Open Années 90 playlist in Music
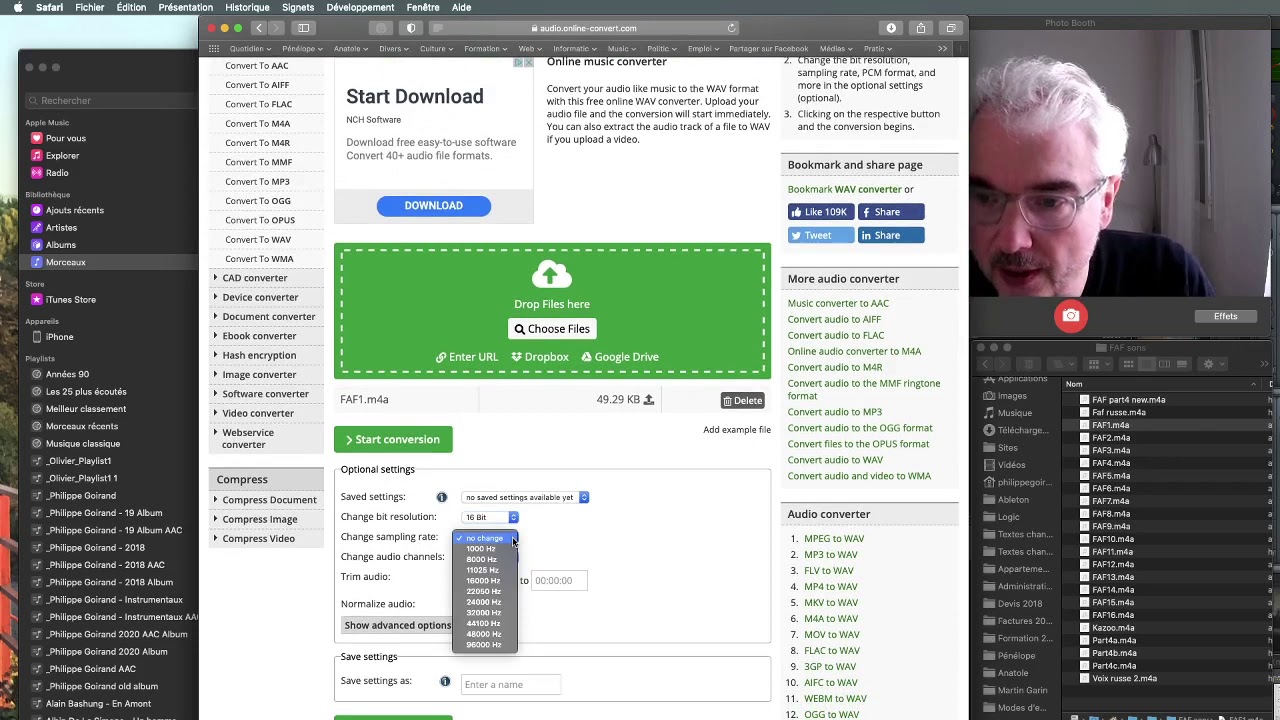The image size is (1280, 720). pos(67,374)
